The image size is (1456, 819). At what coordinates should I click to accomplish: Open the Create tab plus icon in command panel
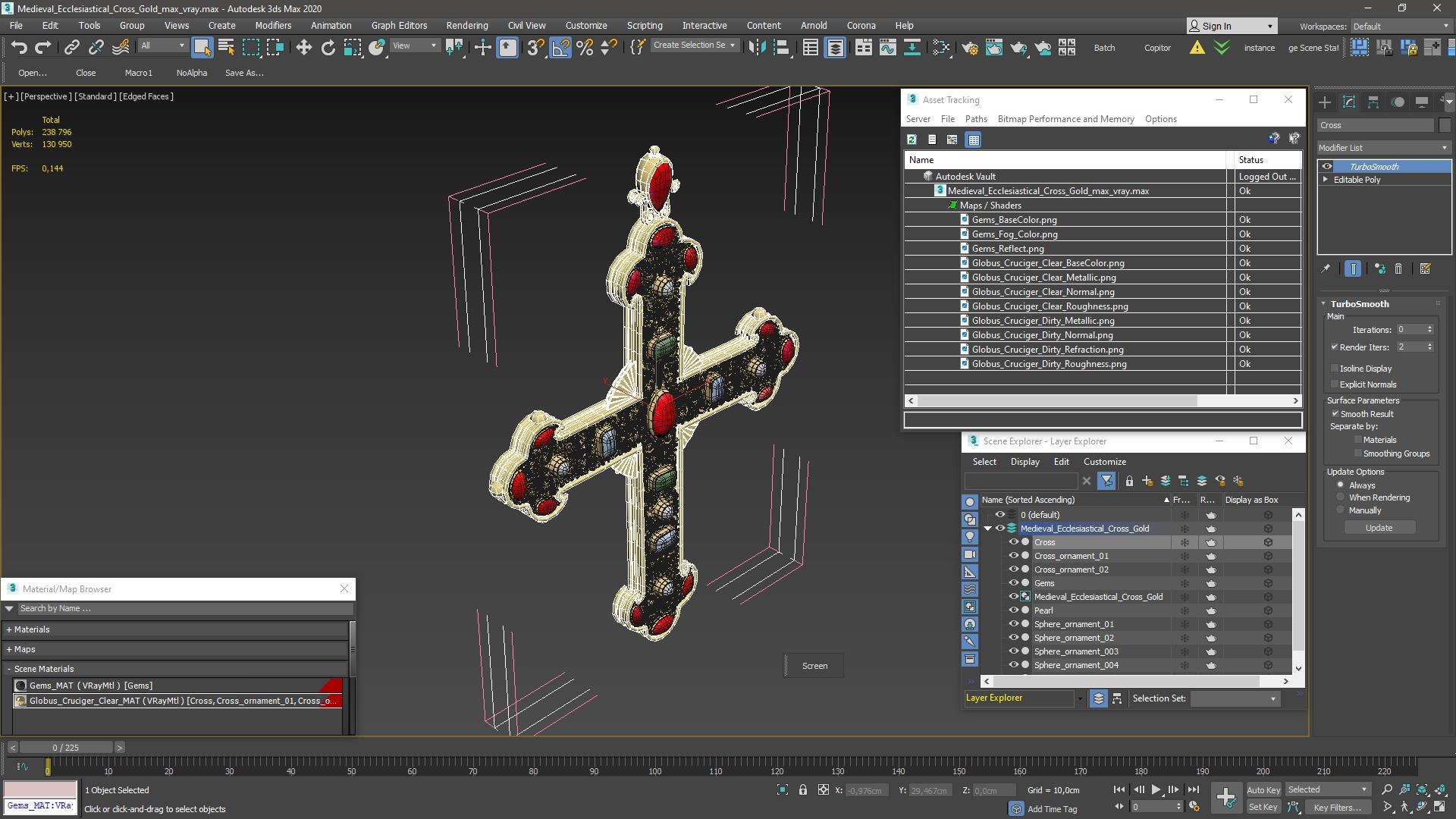[x=1325, y=102]
